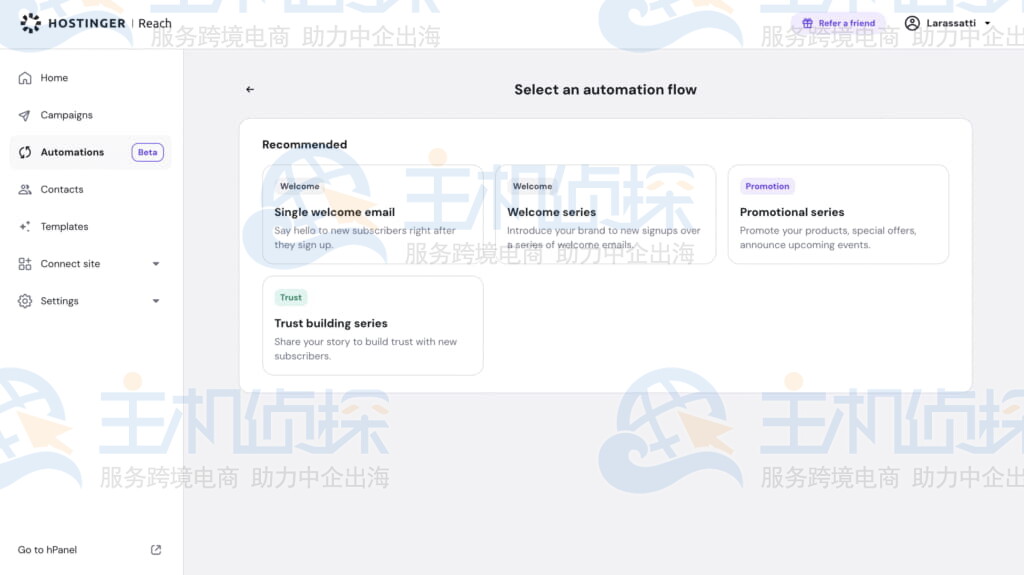
Task: Click the purple Promotion tag
Action: pyautogui.click(x=767, y=186)
